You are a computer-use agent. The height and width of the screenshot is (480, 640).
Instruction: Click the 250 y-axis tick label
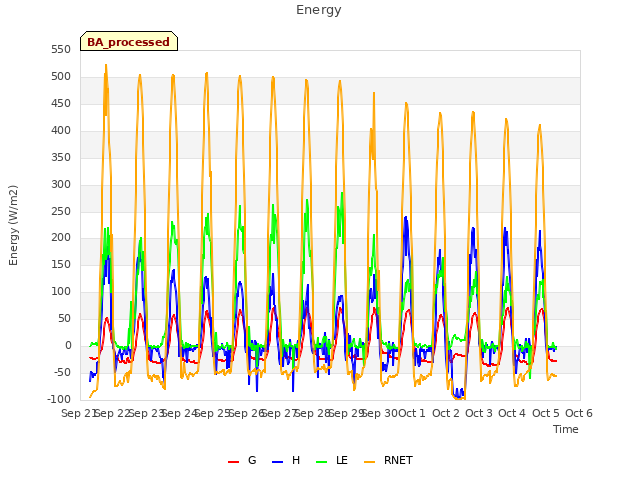[61, 211]
